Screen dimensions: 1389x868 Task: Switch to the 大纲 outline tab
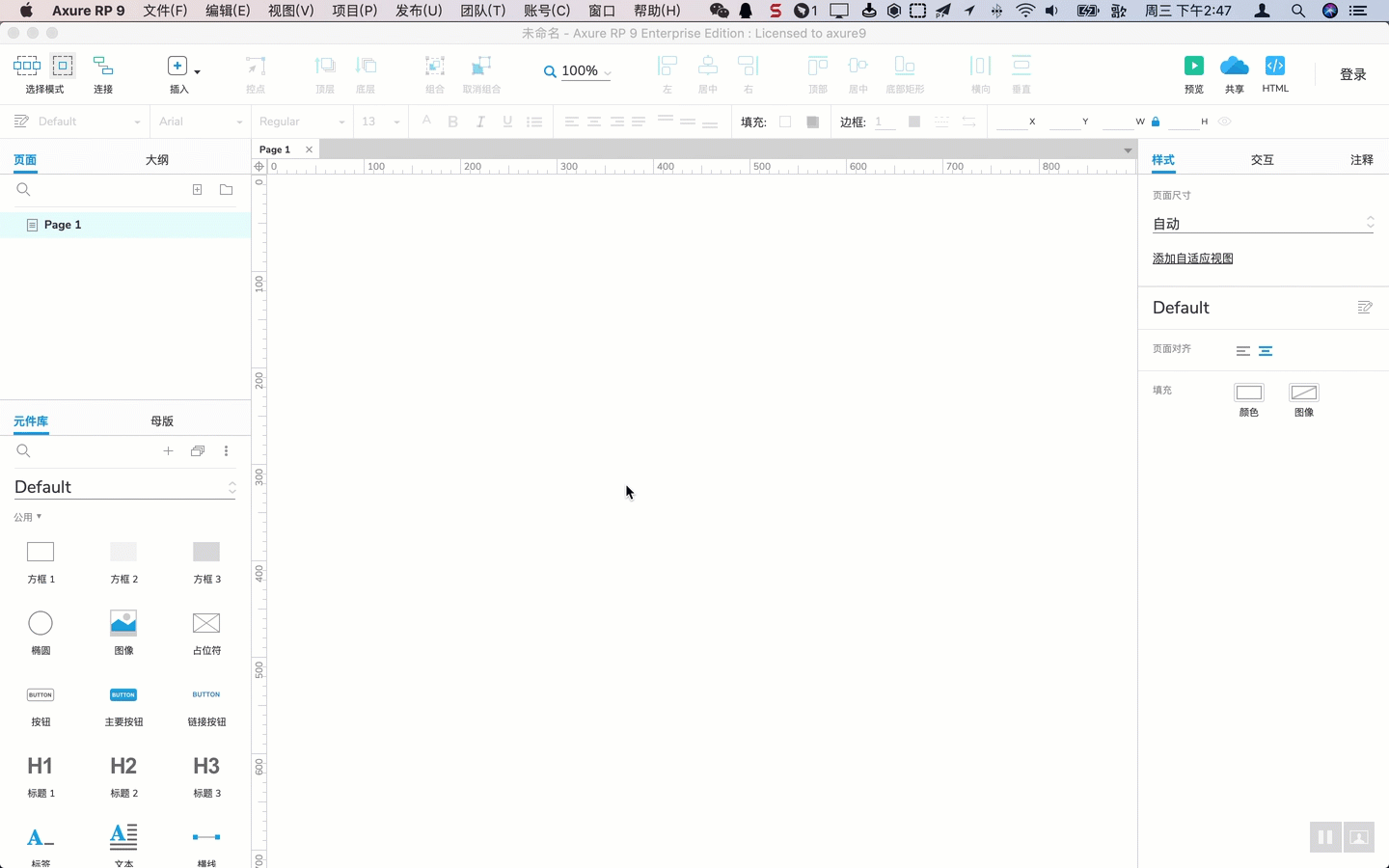click(x=157, y=160)
